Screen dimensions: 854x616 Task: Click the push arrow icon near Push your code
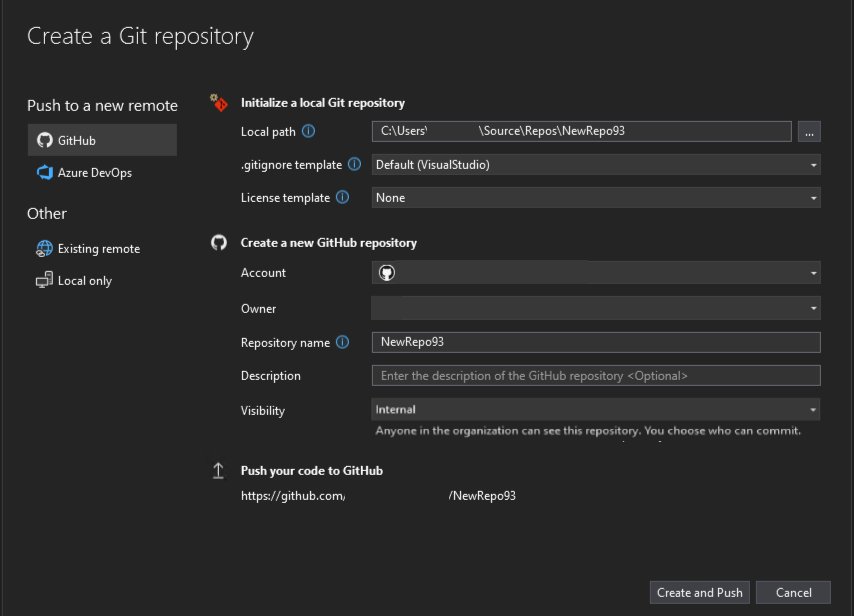point(219,469)
